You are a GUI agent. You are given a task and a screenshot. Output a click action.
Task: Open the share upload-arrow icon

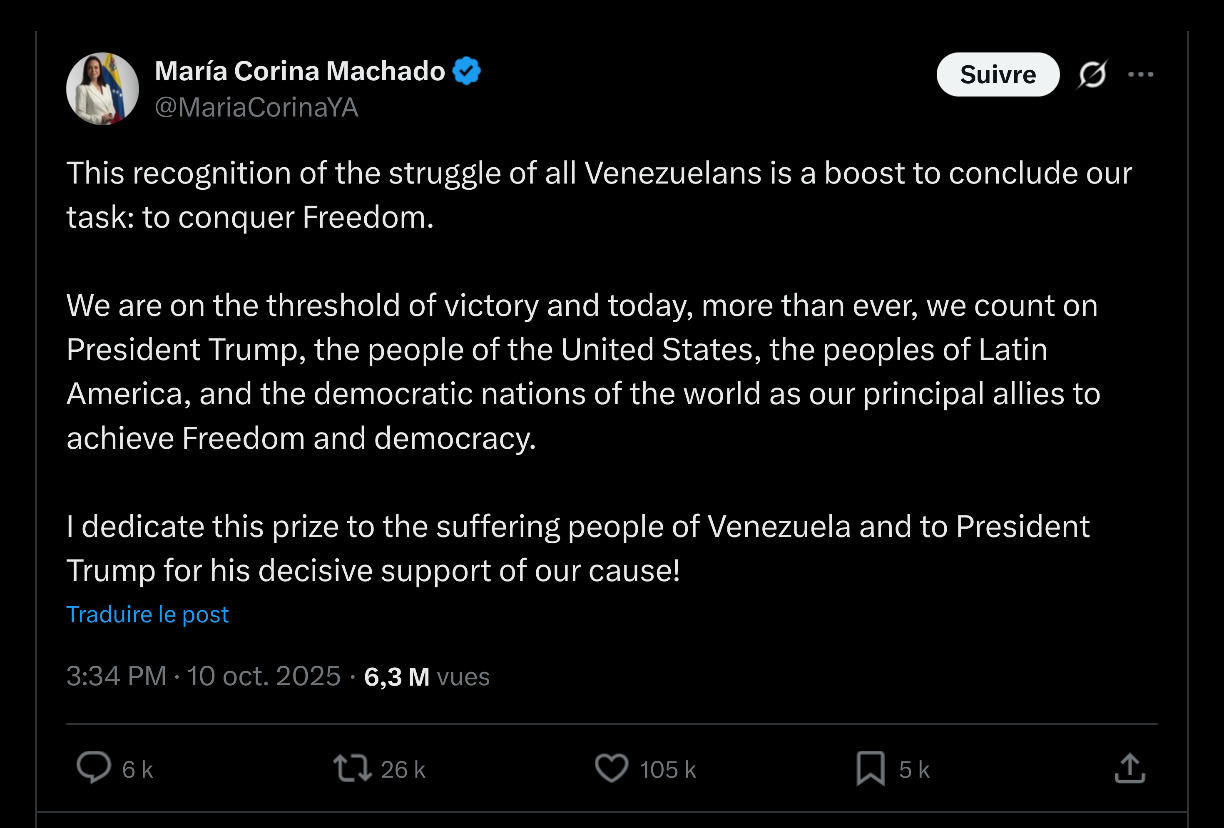[1129, 768]
